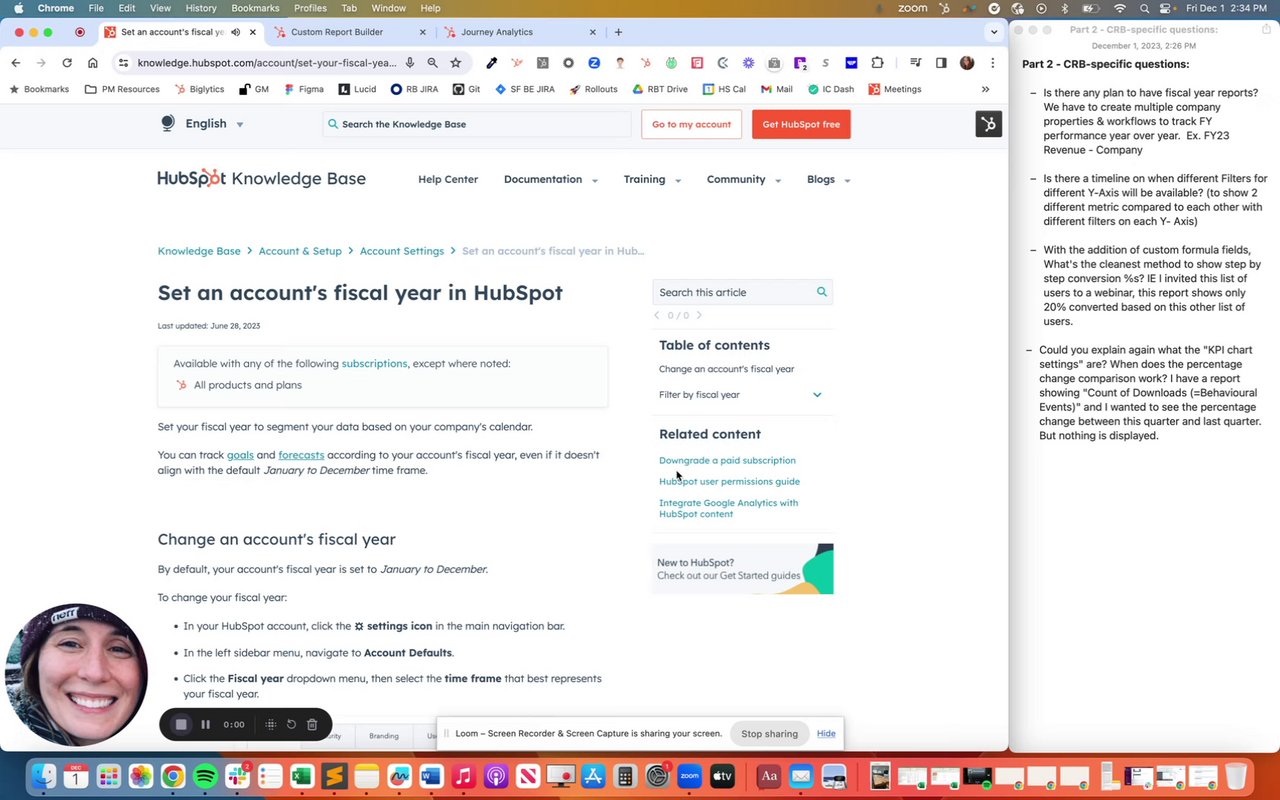Image resolution: width=1280 pixels, height=800 pixels.
Task: Open the Zoom app in the dock
Action: coord(689,776)
